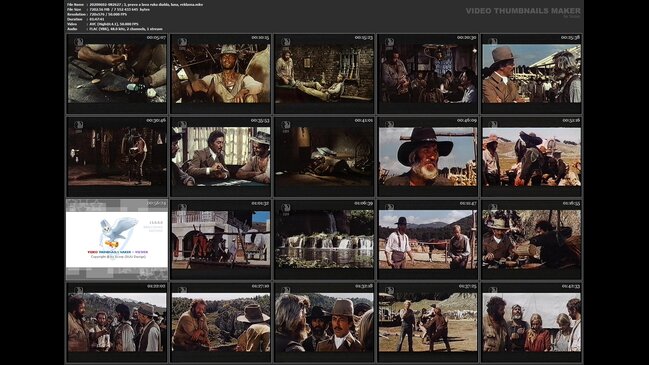Select the 00:30:46 dark interior thumbnail
The image size is (649, 365).
point(117,156)
